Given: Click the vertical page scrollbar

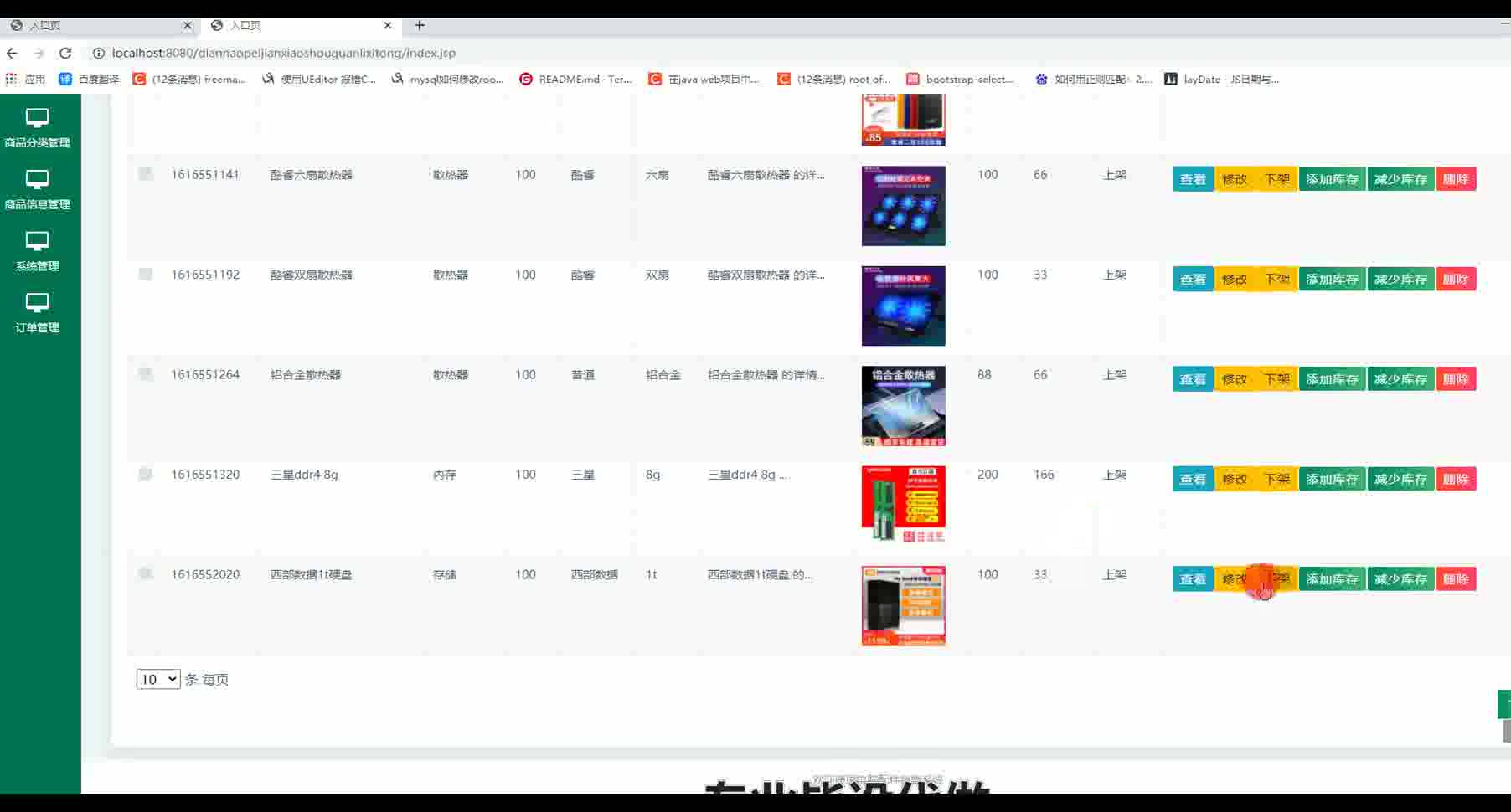Looking at the screenshot, I should point(1506,730).
